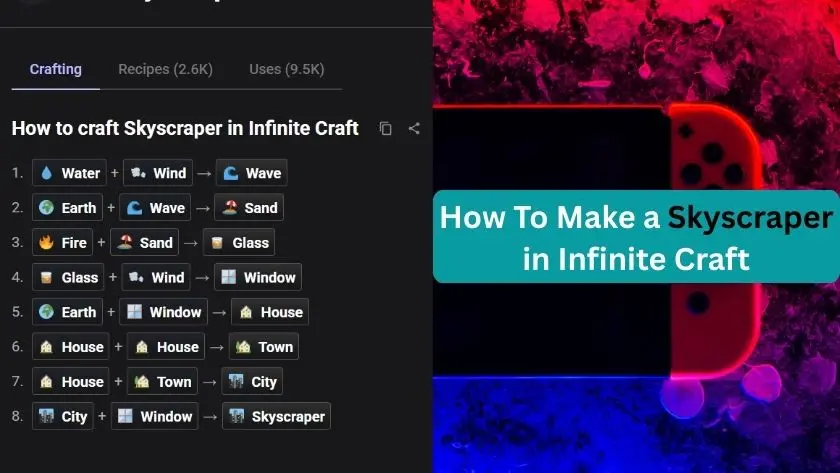Click the City ingredient in step 8
The height and width of the screenshot is (473, 840).
tap(63, 416)
